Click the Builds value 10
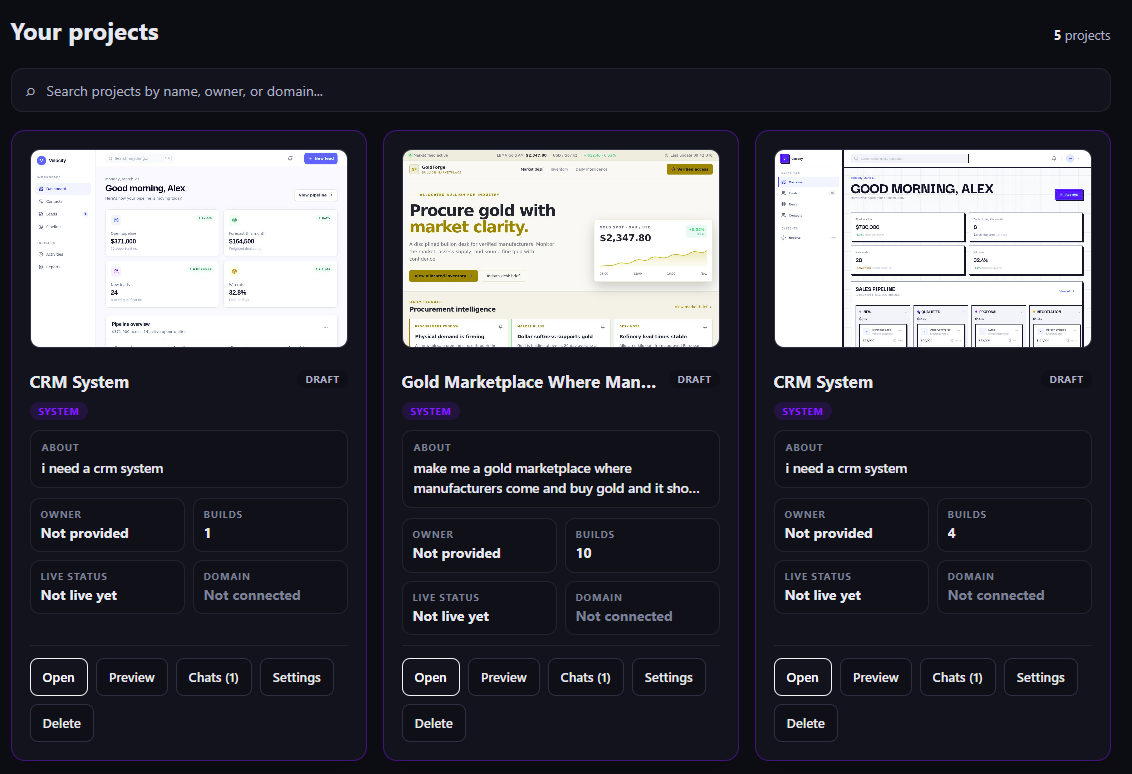Viewport: 1132px width, 774px height. click(583, 553)
